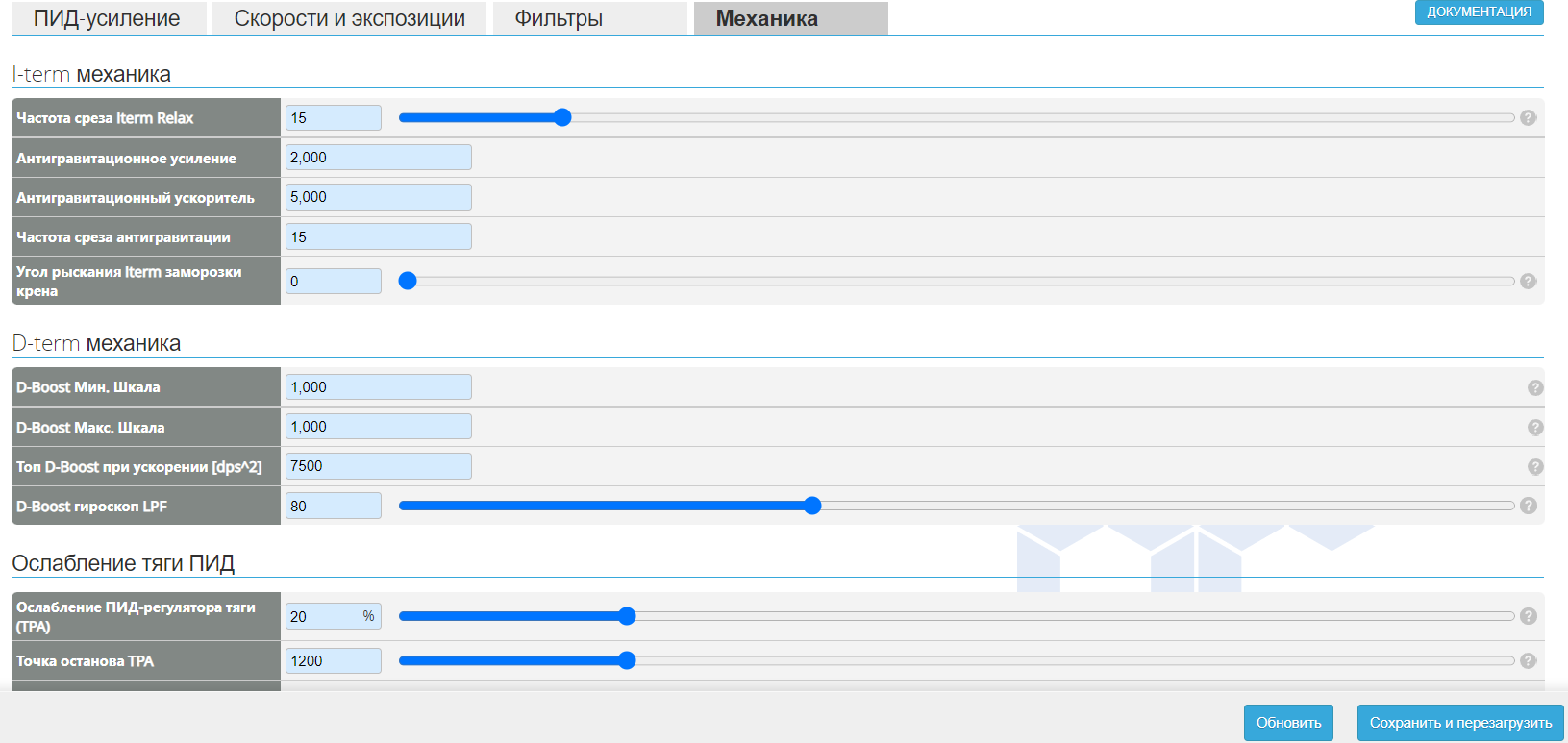This screenshot has width=1568, height=743.
Task: Show help for Тон D-Boost при ускорении
Action: point(1535,466)
